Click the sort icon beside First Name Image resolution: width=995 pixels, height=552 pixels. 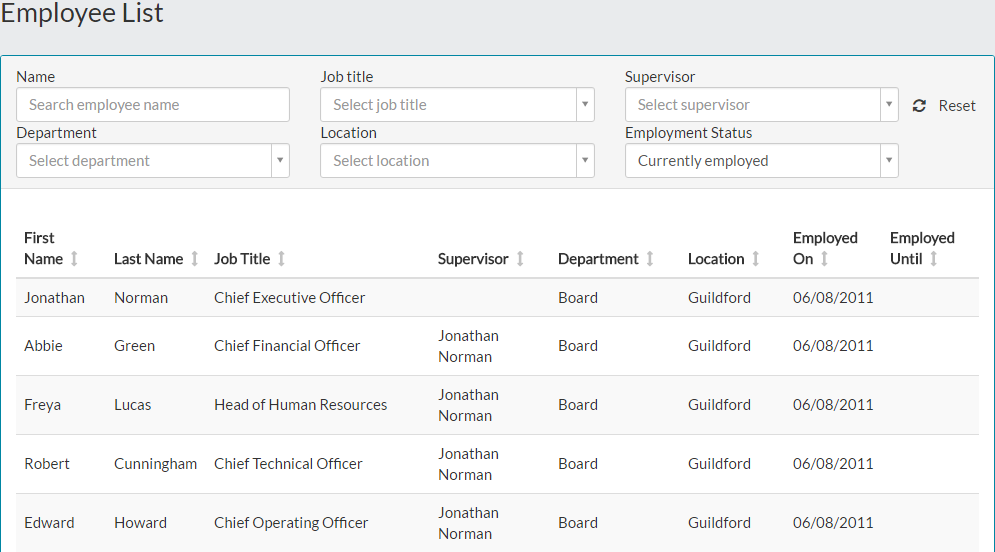coord(74,259)
